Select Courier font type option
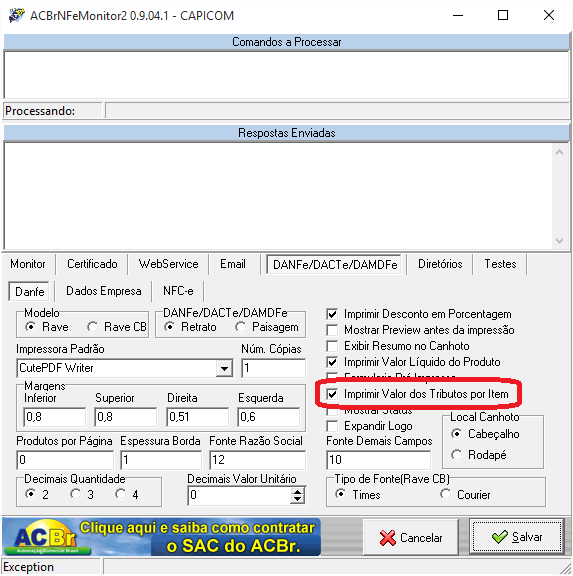 pos(446,494)
